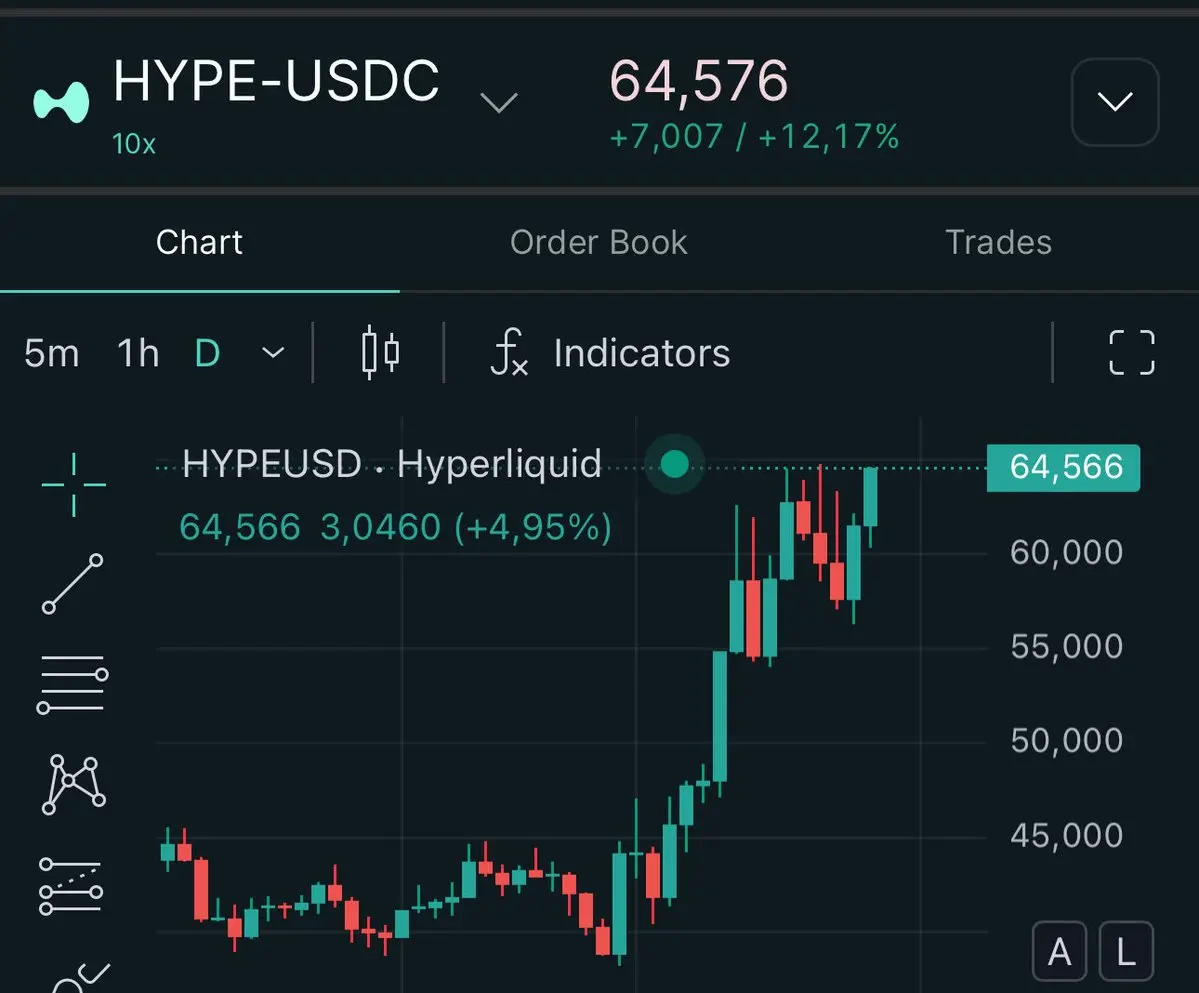Open the timeframe dropdown arrow next to D
Image resolution: width=1199 pixels, height=993 pixels.
[x=273, y=352]
